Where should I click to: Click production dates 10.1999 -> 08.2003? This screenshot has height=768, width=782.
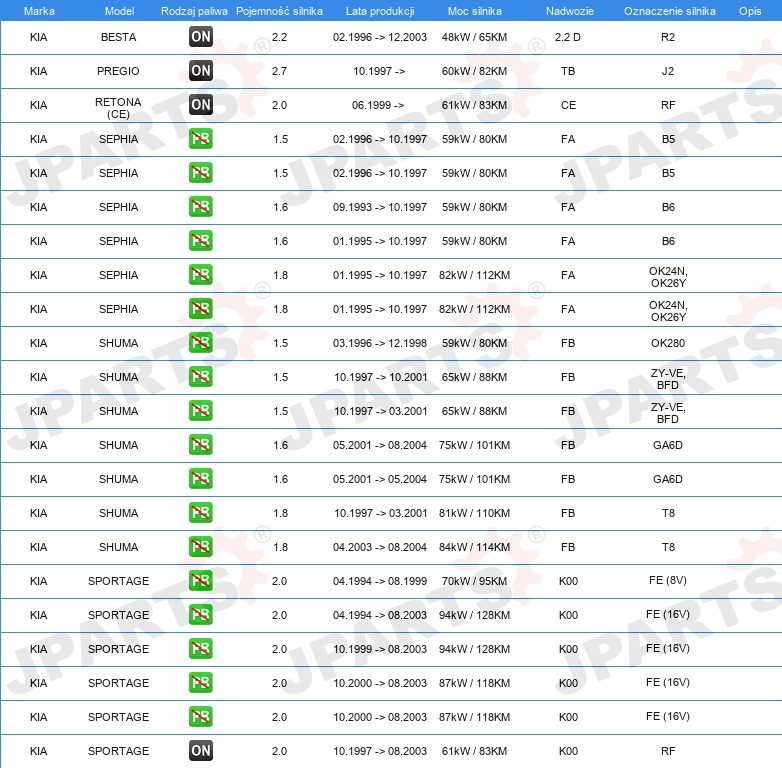[x=380, y=648]
